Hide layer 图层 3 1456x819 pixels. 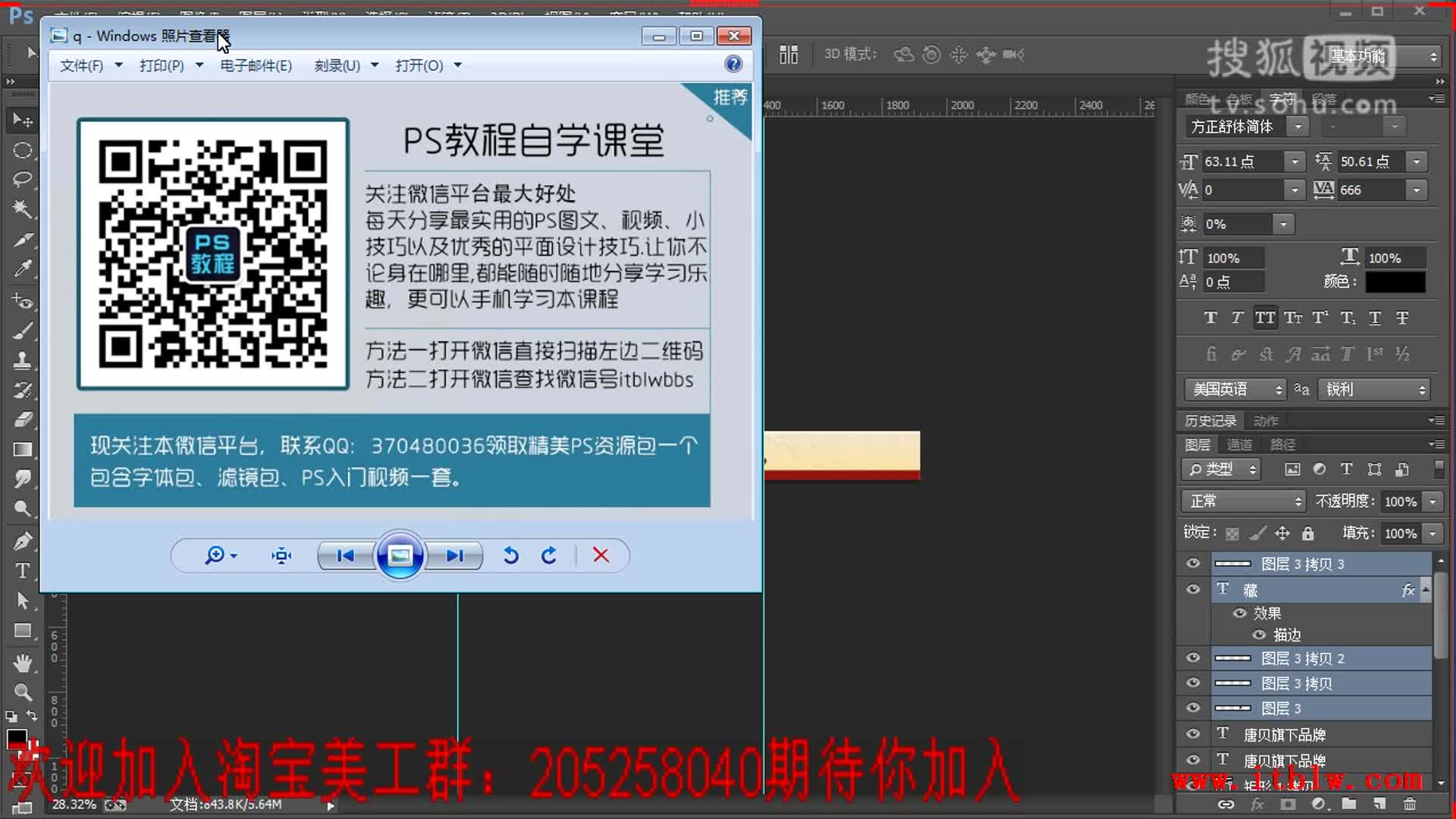click(x=1193, y=708)
